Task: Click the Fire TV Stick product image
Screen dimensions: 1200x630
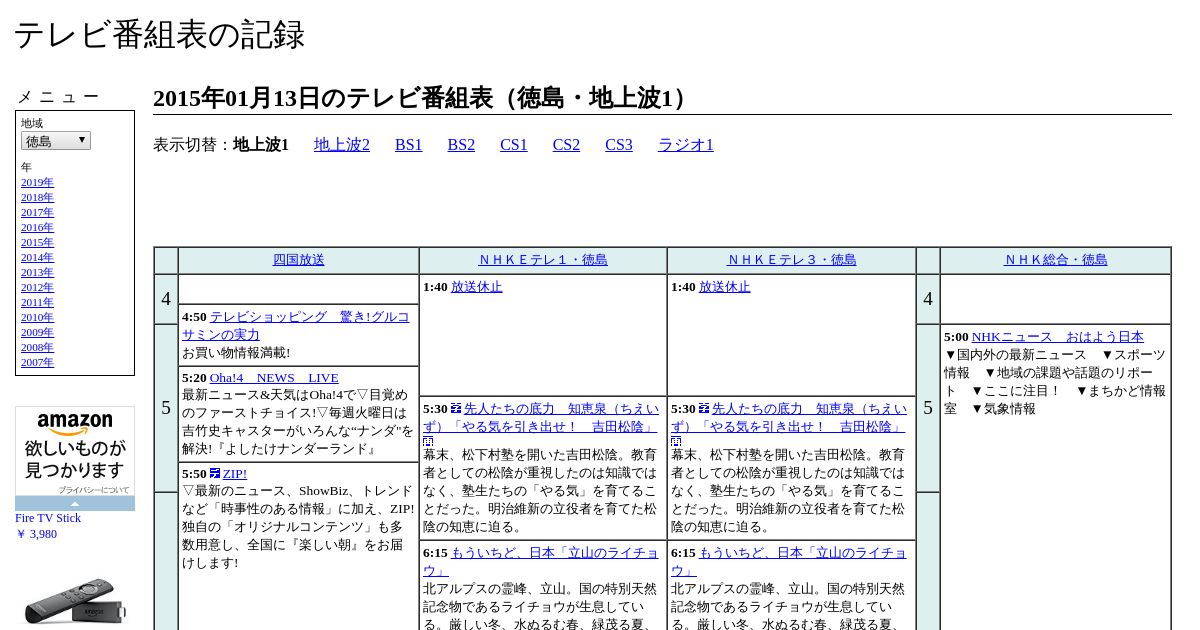Action: point(75,600)
